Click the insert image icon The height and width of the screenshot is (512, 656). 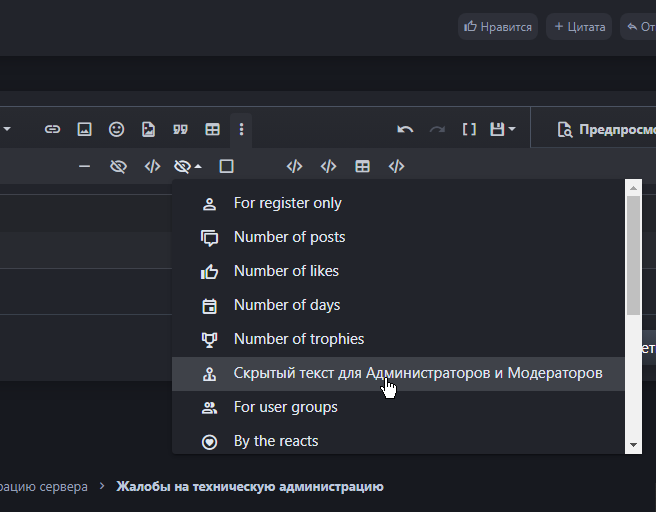tap(85, 129)
